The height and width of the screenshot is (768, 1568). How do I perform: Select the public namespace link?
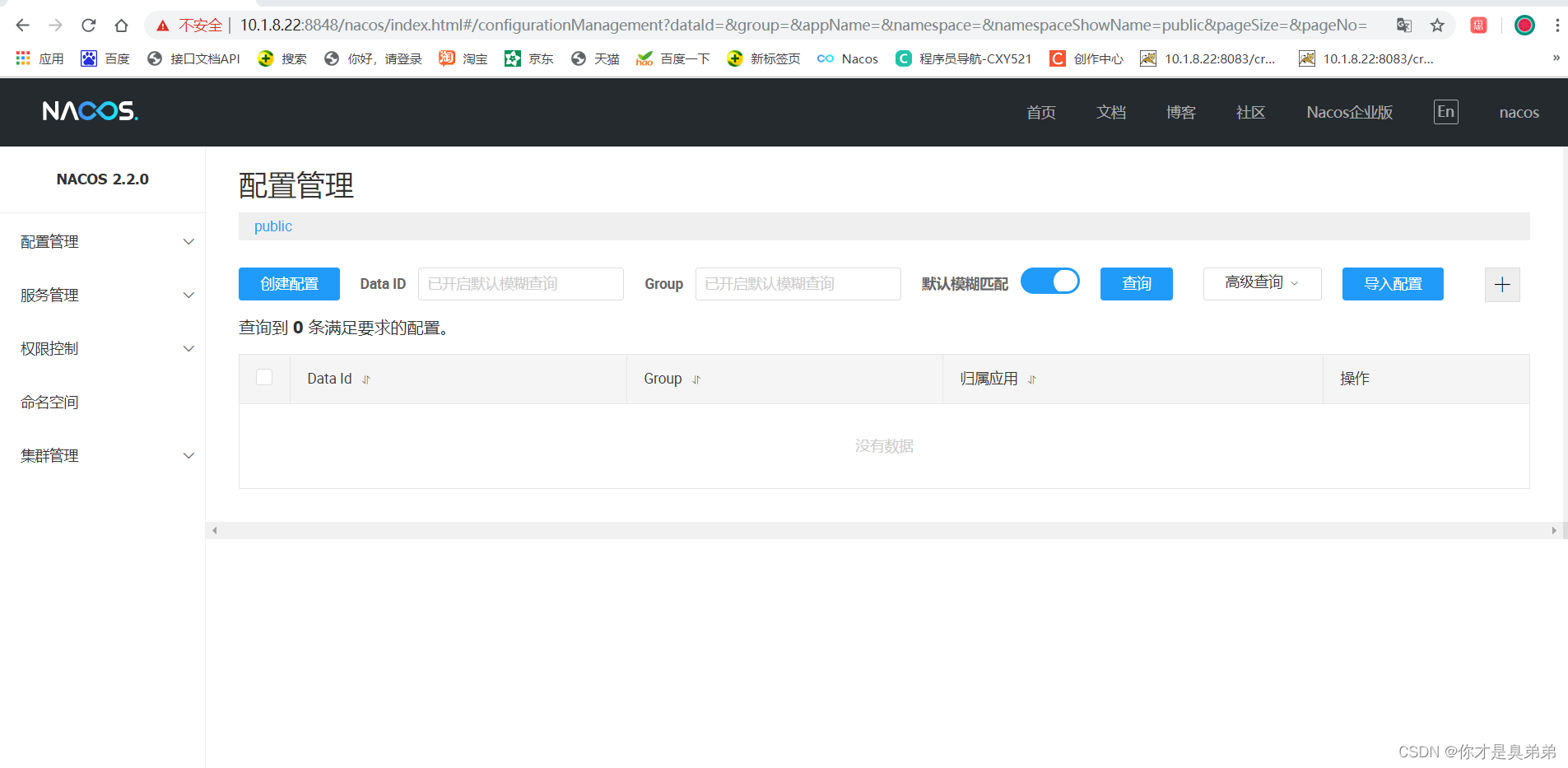point(273,226)
